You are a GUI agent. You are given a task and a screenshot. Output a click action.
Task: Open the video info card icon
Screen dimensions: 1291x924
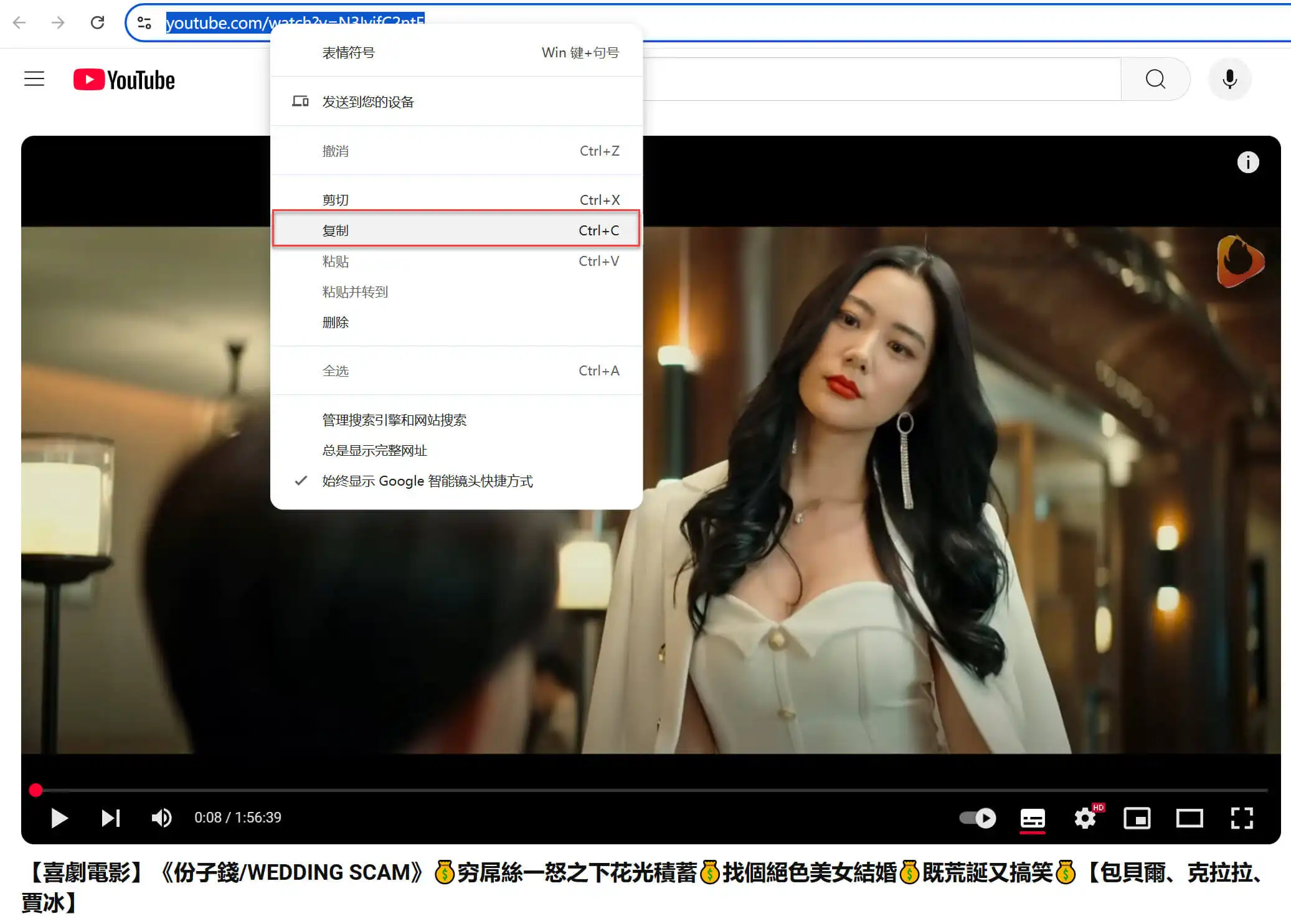(1247, 163)
